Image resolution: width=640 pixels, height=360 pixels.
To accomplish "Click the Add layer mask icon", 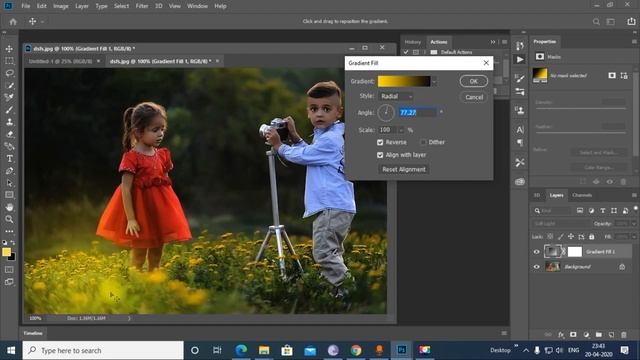I will click(x=573, y=335).
